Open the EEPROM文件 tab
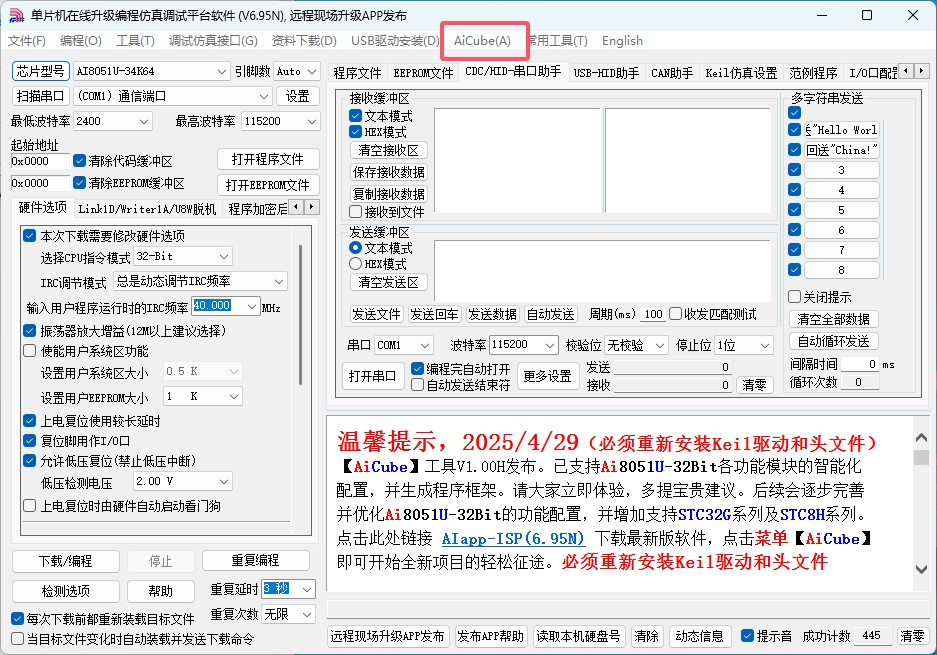Image resolution: width=937 pixels, height=655 pixels. [423, 73]
